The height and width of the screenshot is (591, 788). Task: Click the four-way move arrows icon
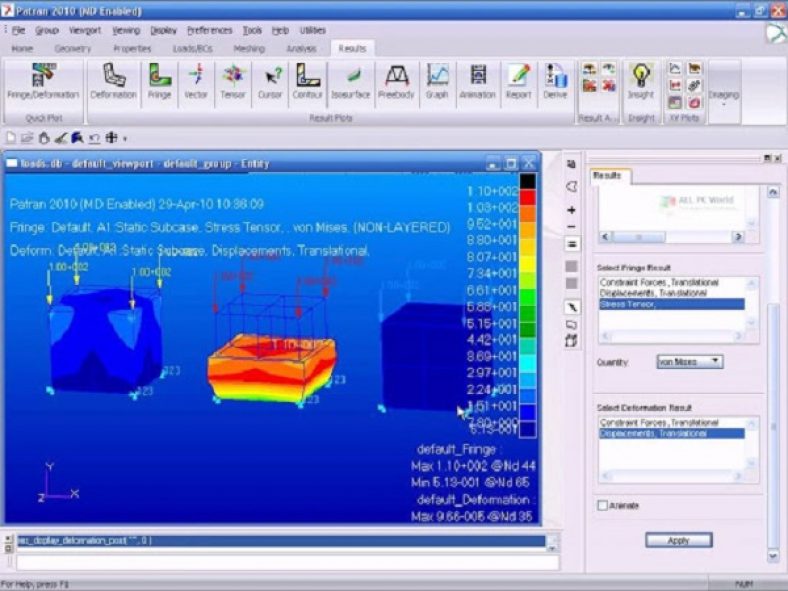(x=111, y=138)
